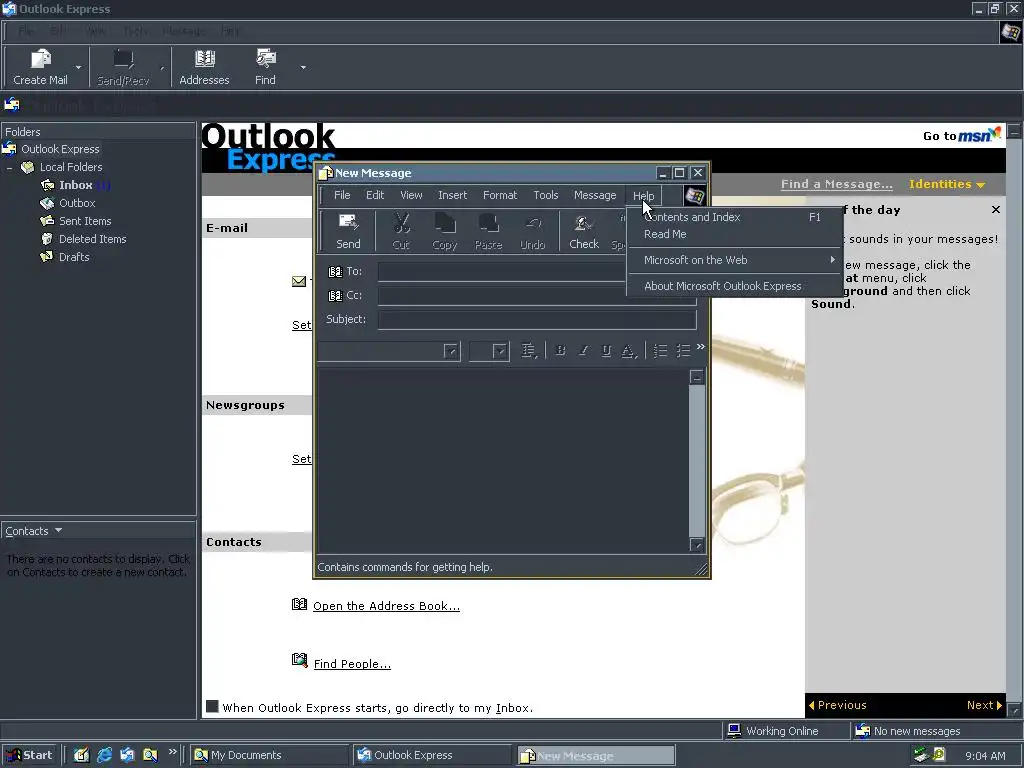Open Edit menu in New Message
1024x768 pixels.
click(375, 195)
